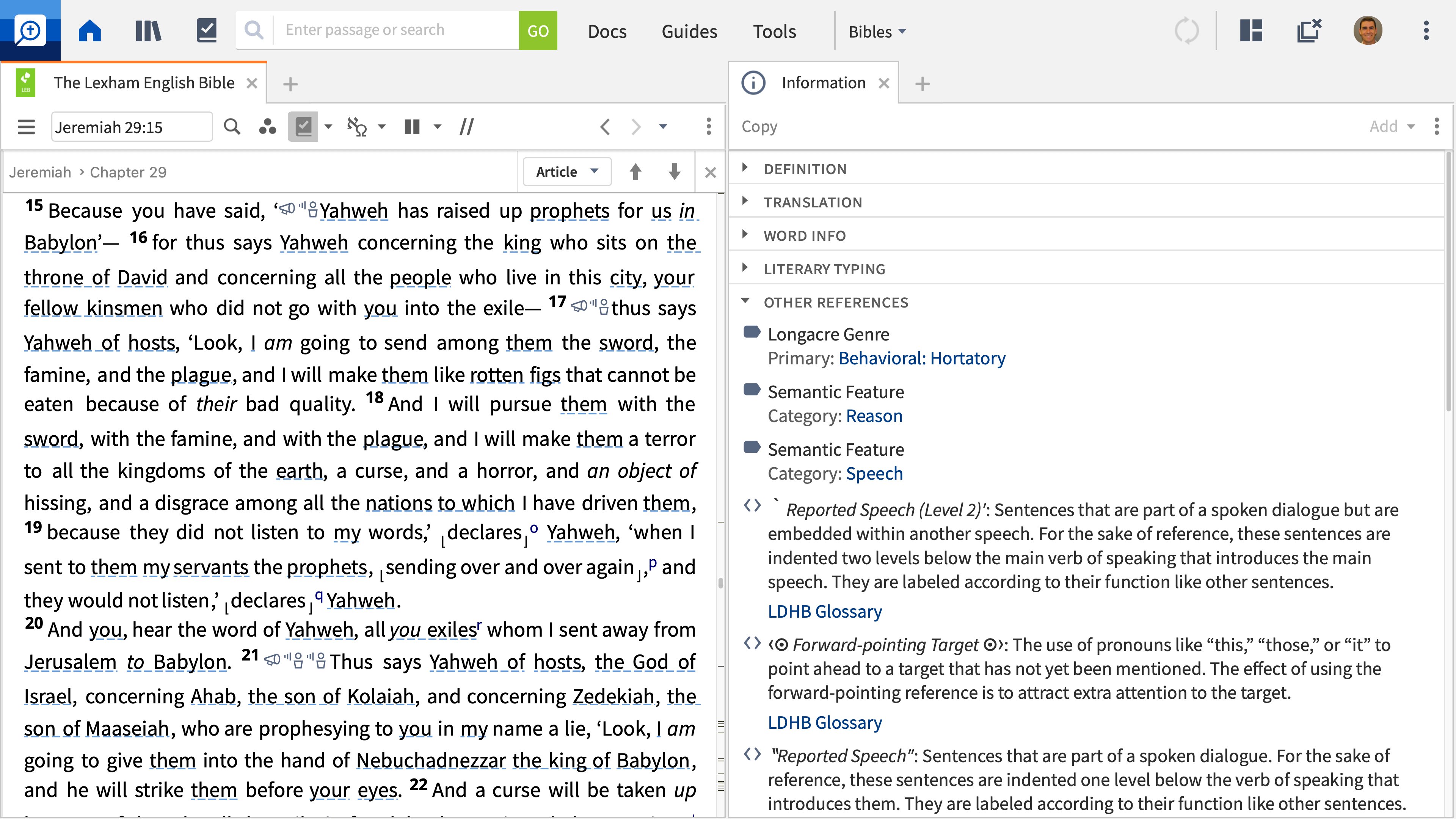Screen dimensions: 1456x819
Task: Click the Jeremiah breadcrumb link
Action: (39, 173)
